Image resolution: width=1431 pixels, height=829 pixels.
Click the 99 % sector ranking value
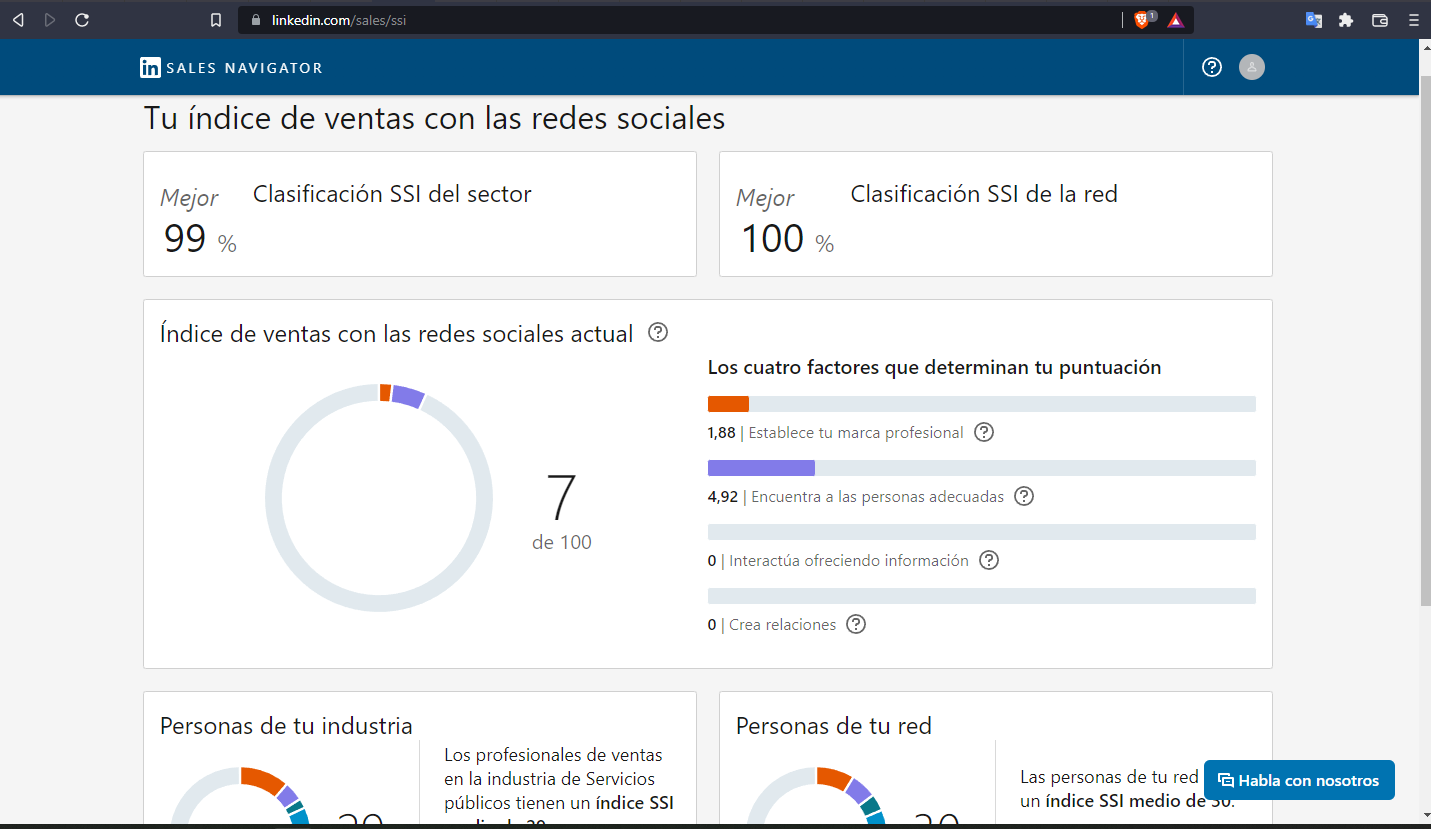199,240
